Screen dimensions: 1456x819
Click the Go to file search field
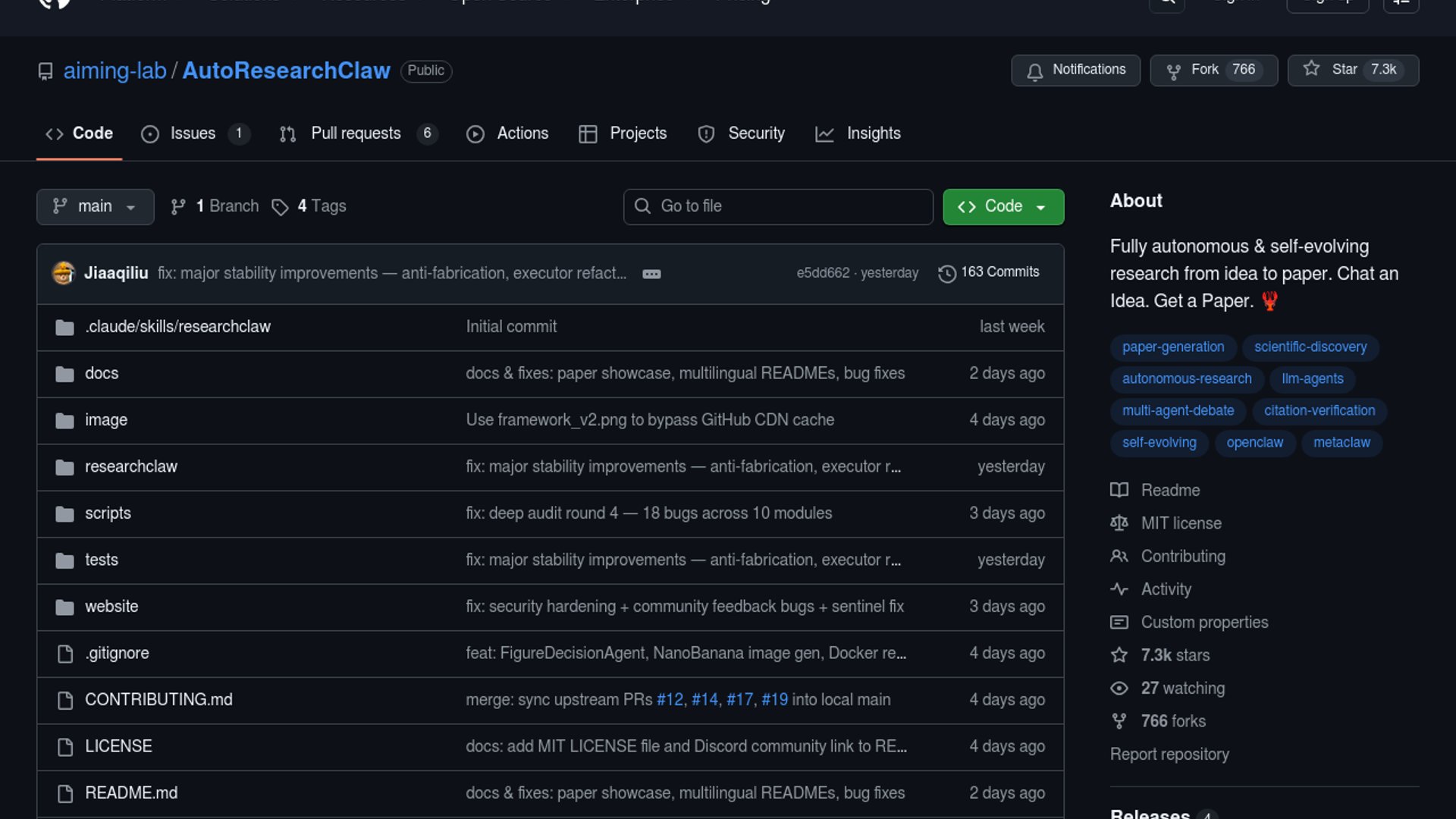(778, 206)
